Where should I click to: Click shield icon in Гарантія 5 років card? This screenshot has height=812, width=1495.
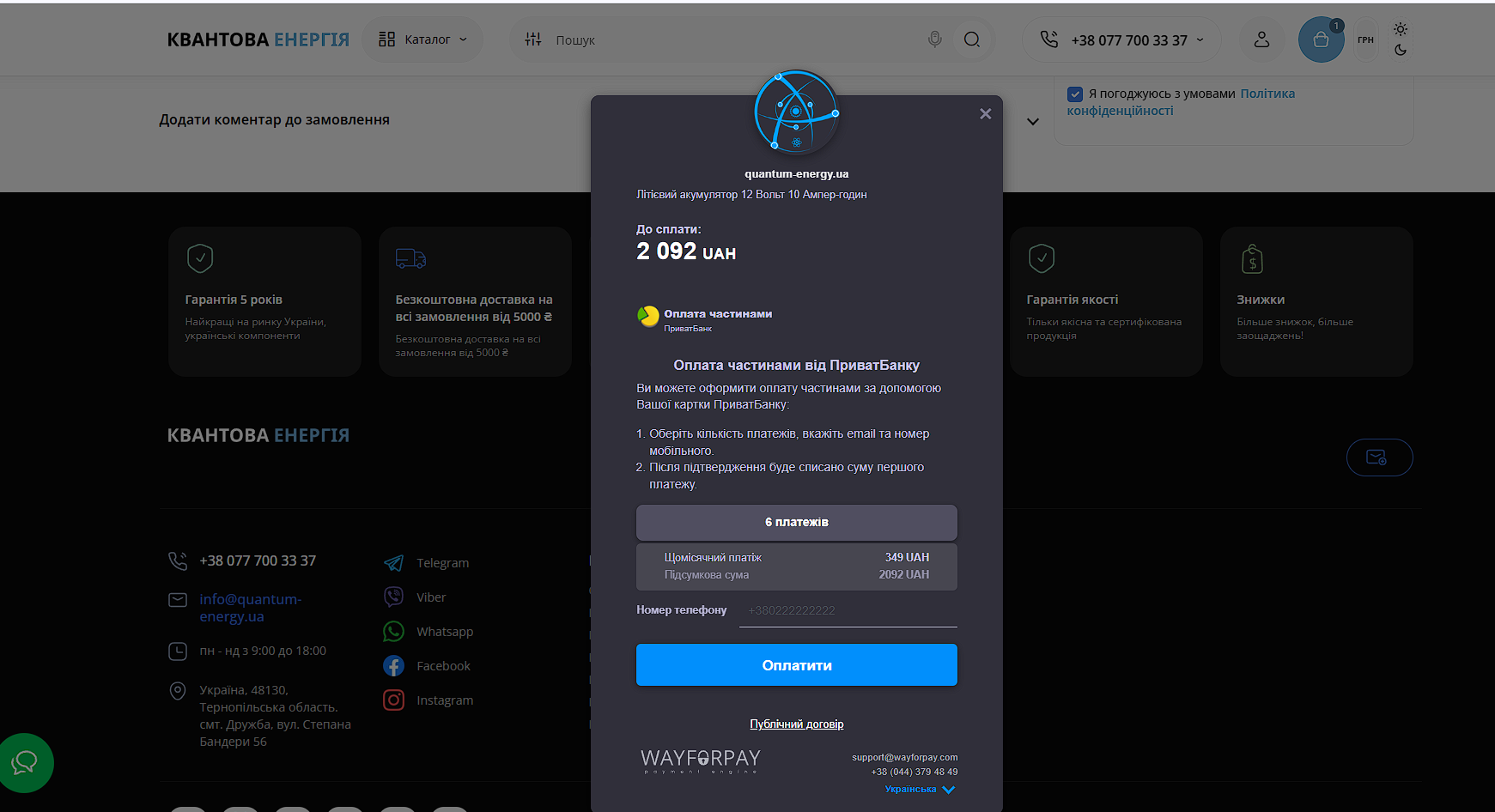click(200, 258)
